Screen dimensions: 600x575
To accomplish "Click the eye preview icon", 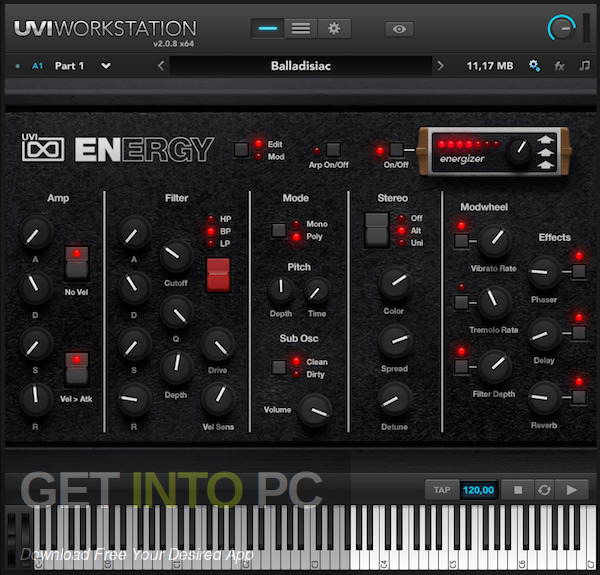I will pyautogui.click(x=399, y=29).
